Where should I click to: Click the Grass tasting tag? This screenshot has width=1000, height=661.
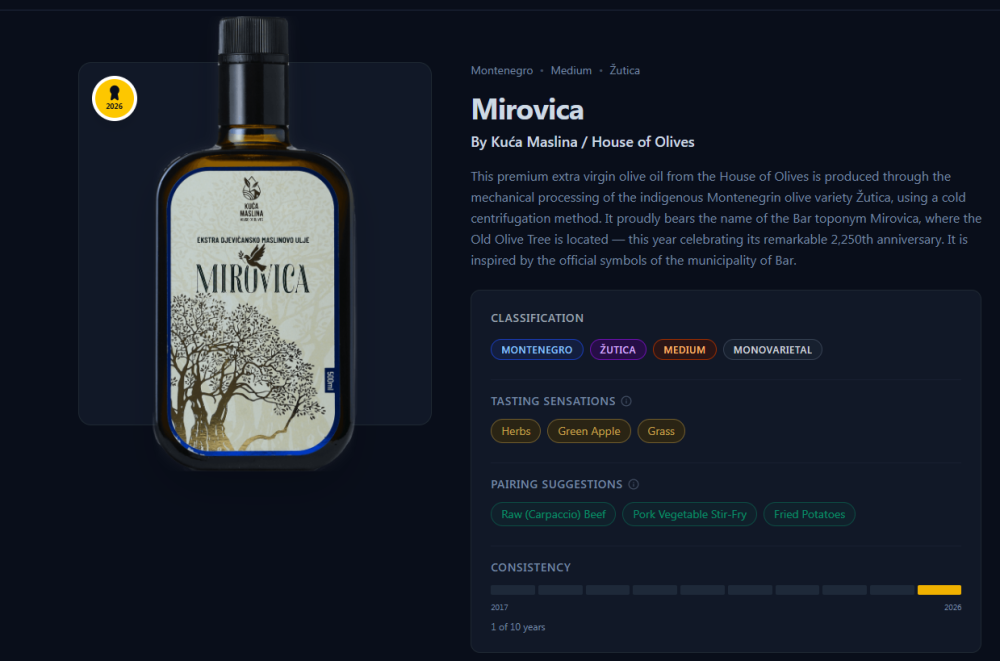click(661, 431)
